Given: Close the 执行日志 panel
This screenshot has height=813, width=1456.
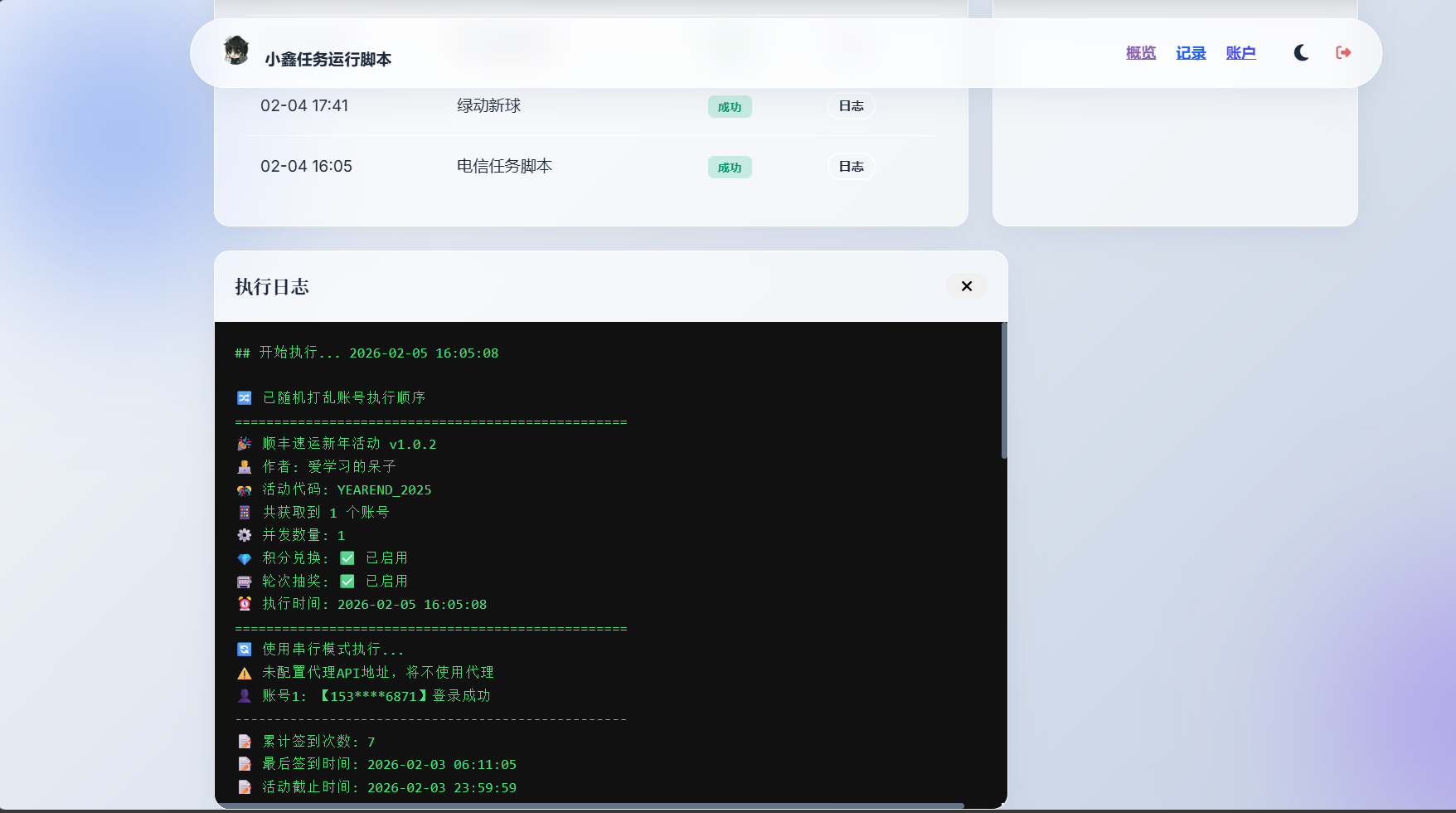Looking at the screenshot, I should click(x=966, y=286).
